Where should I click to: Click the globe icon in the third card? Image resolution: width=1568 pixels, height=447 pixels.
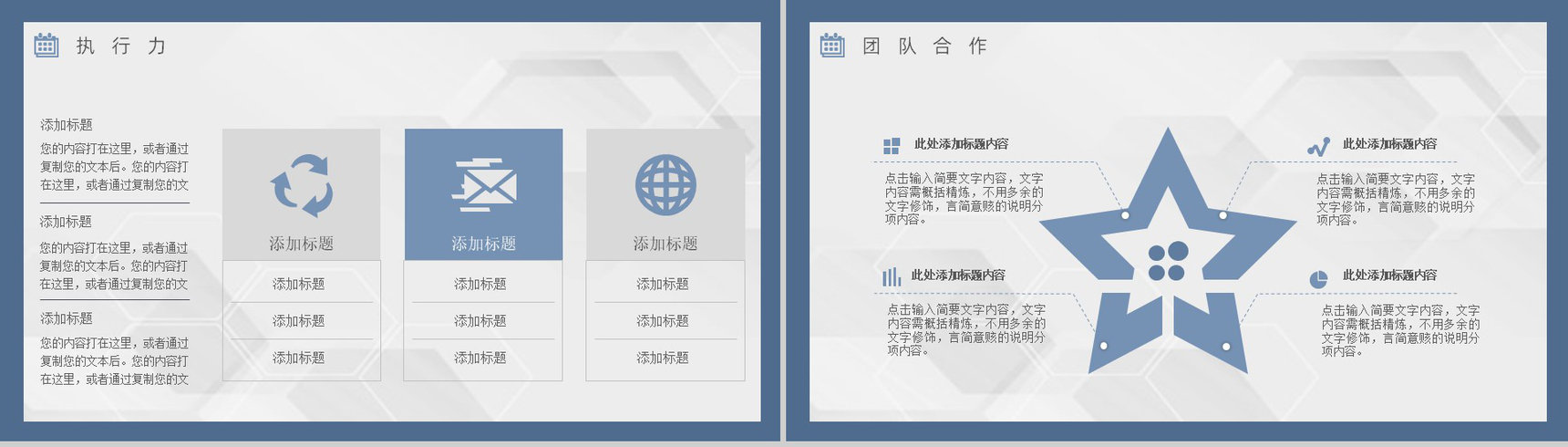[x=665, y=184]
